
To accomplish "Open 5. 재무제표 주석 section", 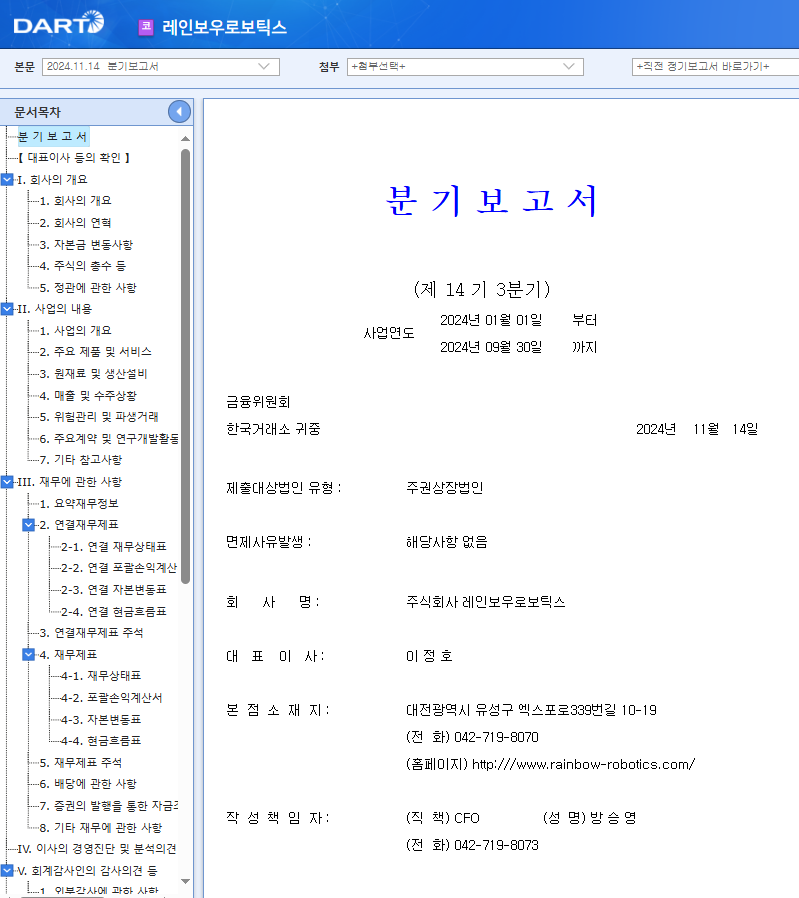I will 81,763.
